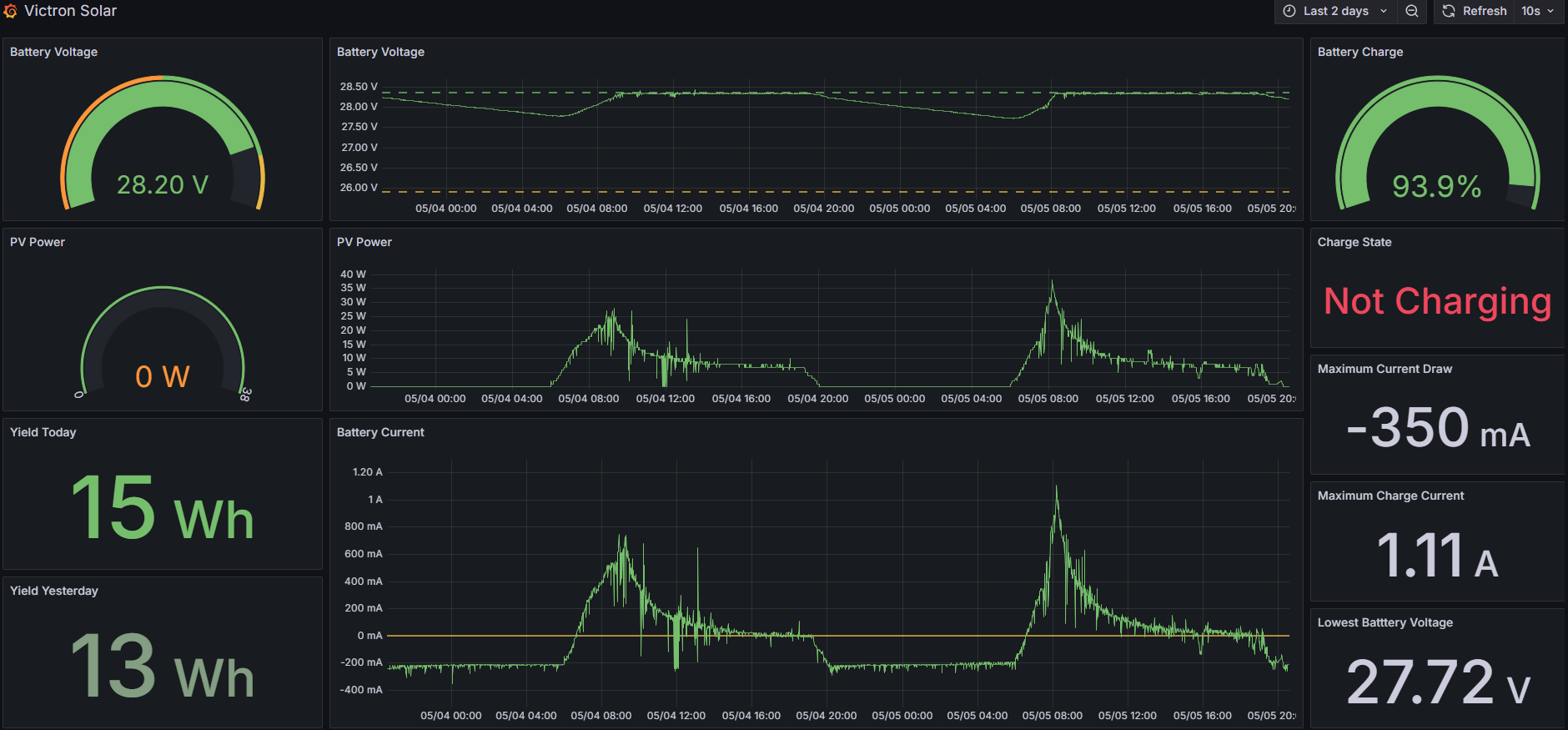Click the Battery Current panel title
The image size is (1568, 730).
coord(380,432)
